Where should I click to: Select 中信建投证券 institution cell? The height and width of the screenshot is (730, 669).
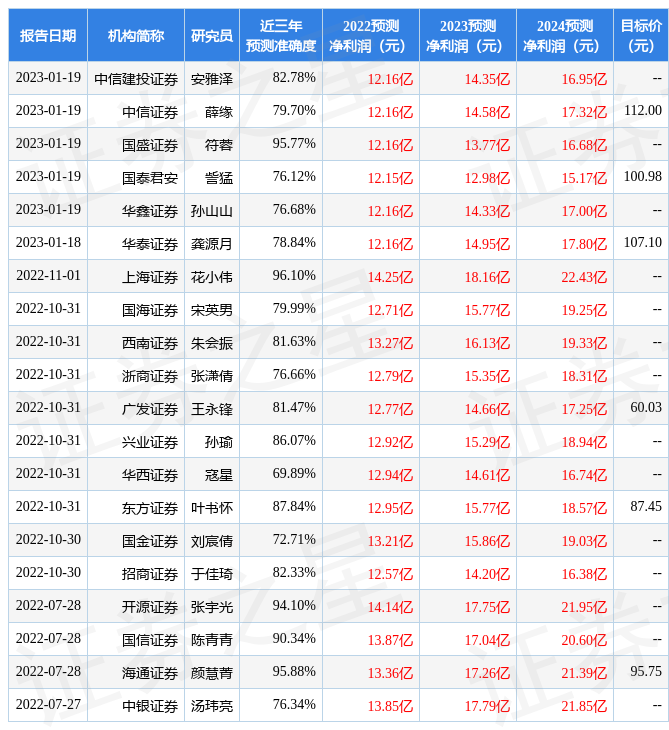click(136, 79)
